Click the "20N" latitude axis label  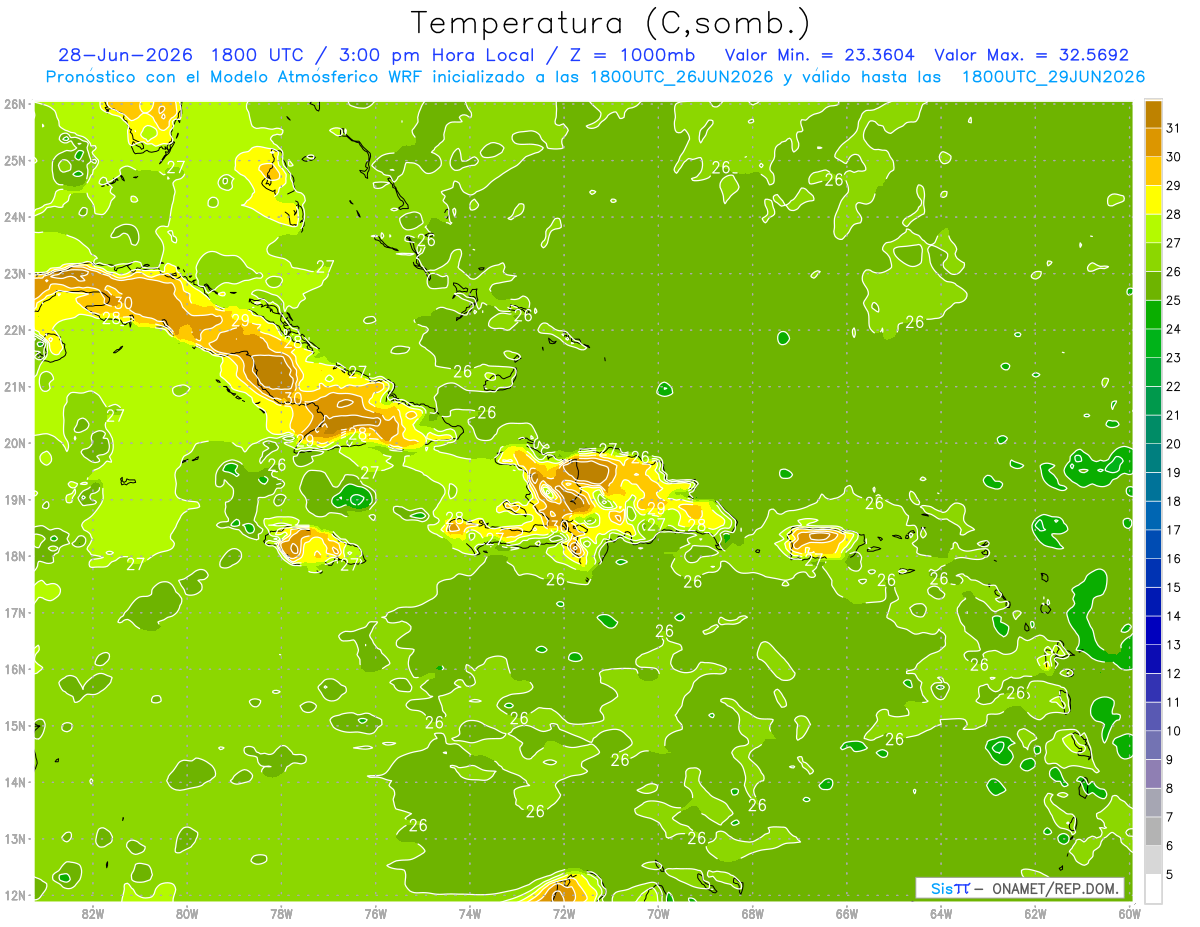pyautogui.click(x=15, y=443)
